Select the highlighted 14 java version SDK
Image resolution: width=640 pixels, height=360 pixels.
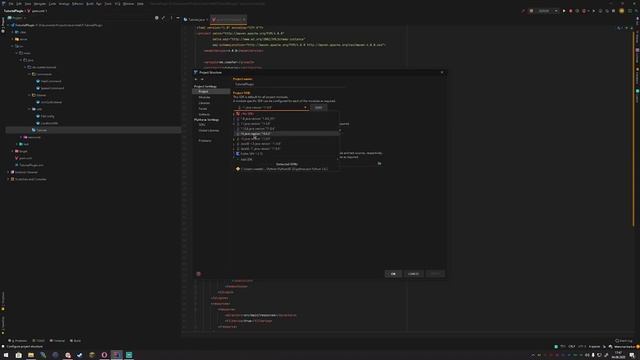click(287, 134)
